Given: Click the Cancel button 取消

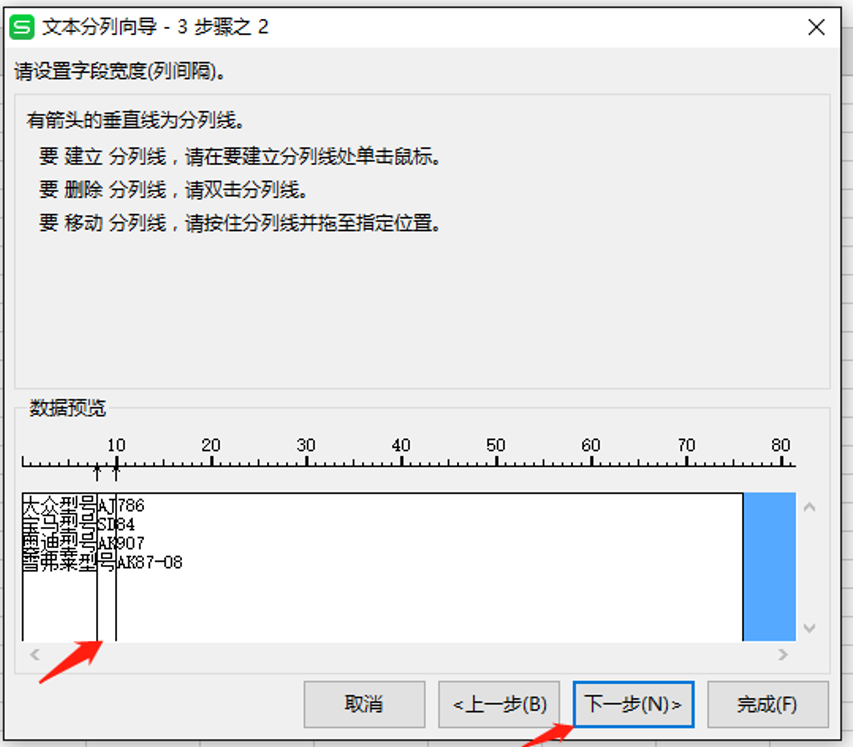Looking at the screenshot, I should 364,704.
